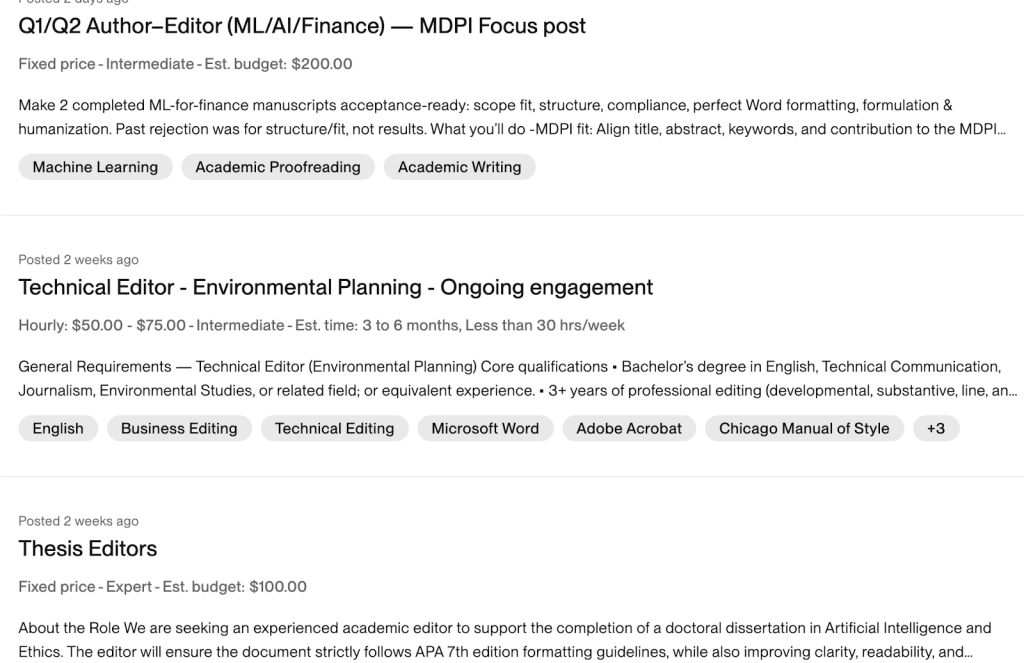Expand the +3 more skills tag
Screen dimensions: 1024x663
[x=936, y=428]
